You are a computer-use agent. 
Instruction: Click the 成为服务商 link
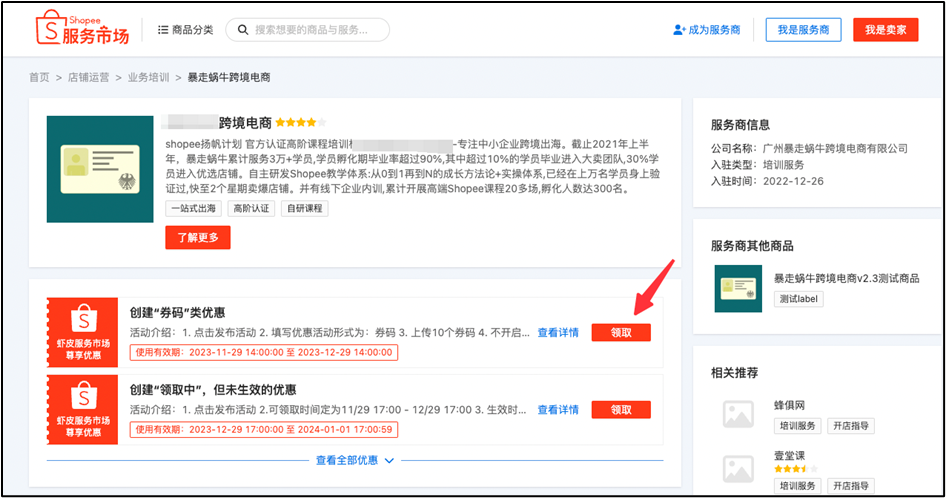(706, 30)
